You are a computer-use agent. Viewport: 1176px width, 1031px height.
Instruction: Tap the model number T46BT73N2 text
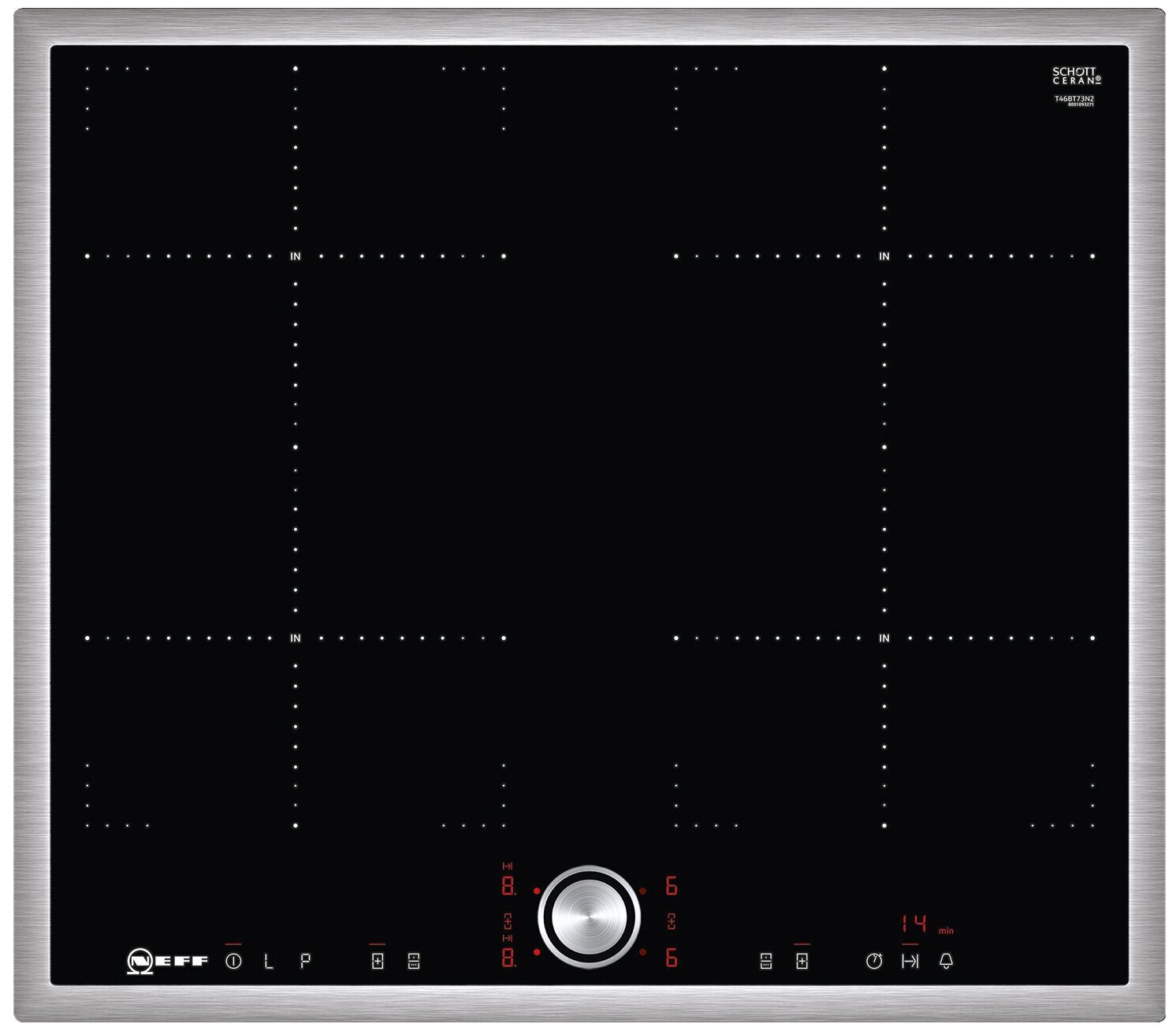click(x=1074, y=99)
